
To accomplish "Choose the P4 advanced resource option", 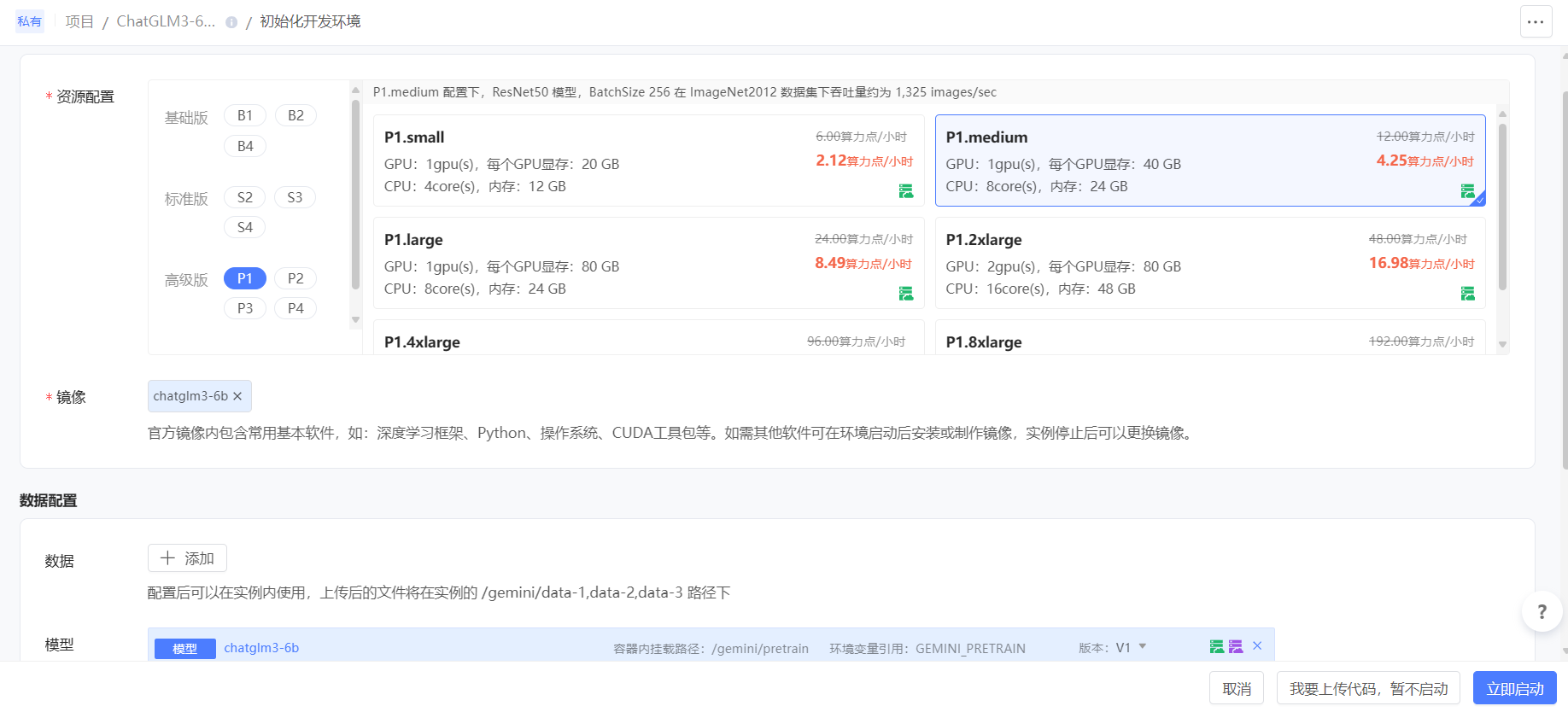I will coord(295,308).
